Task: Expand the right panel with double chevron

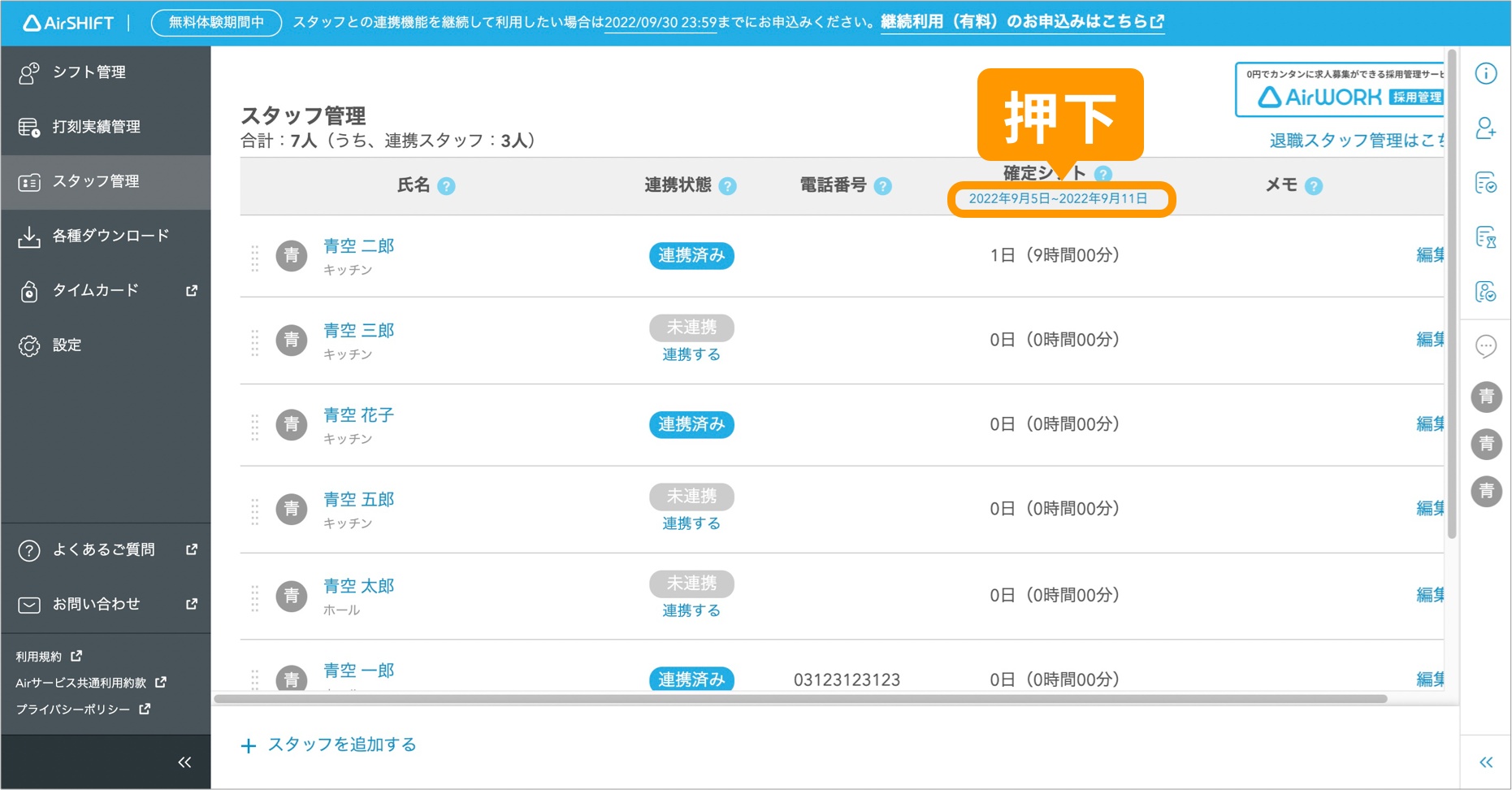Action: coord(1485,762)
